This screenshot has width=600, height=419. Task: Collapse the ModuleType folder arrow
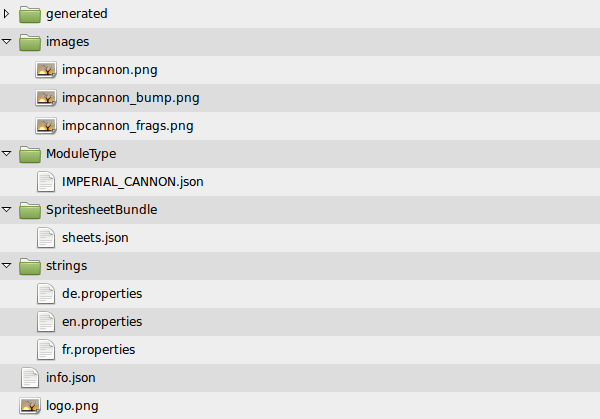(x=7, y=153)
